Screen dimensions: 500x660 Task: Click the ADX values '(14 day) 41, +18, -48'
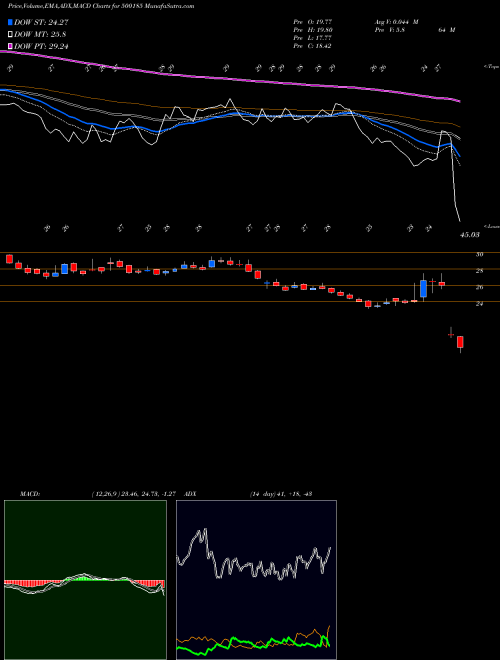(281, 494)
